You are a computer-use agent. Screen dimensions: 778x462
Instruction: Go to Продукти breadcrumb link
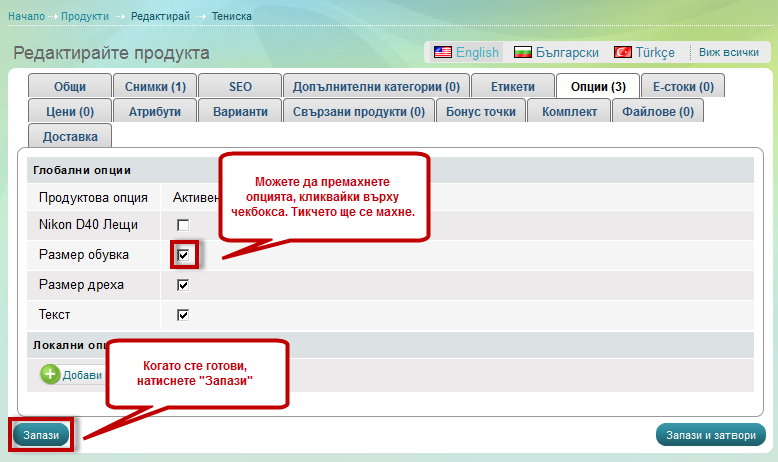coord(85,17)
